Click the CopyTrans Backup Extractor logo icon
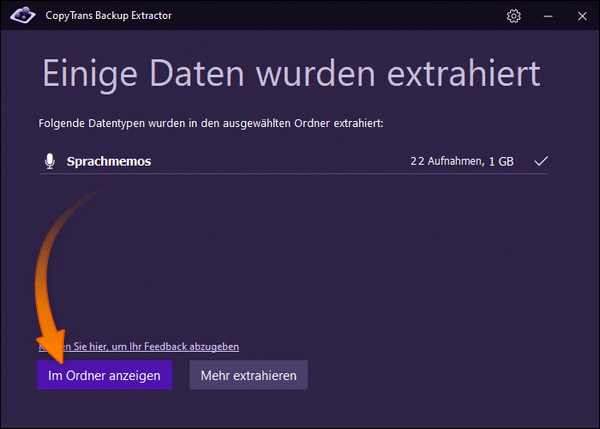 [x=23, y=15]
